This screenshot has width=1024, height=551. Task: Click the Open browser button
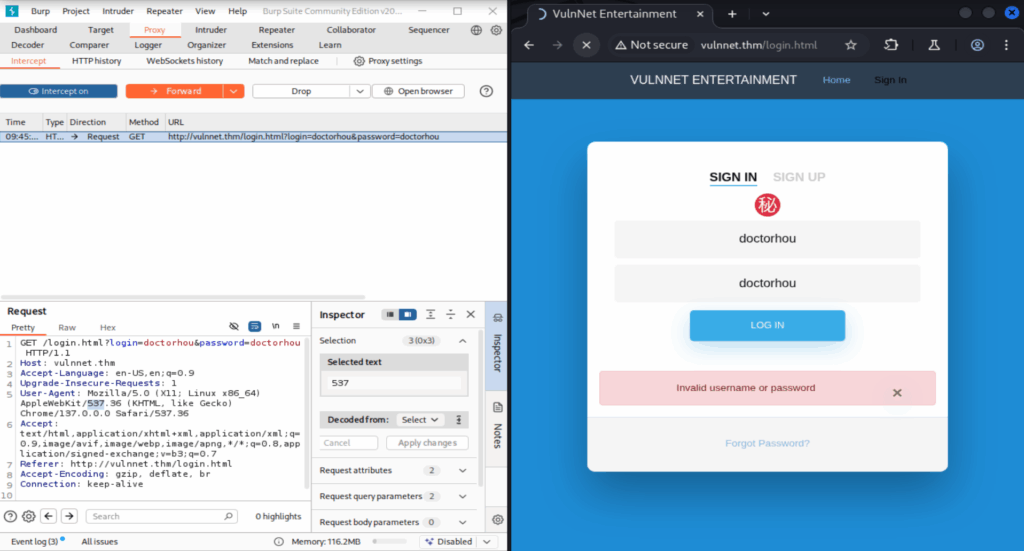point(418,91)
